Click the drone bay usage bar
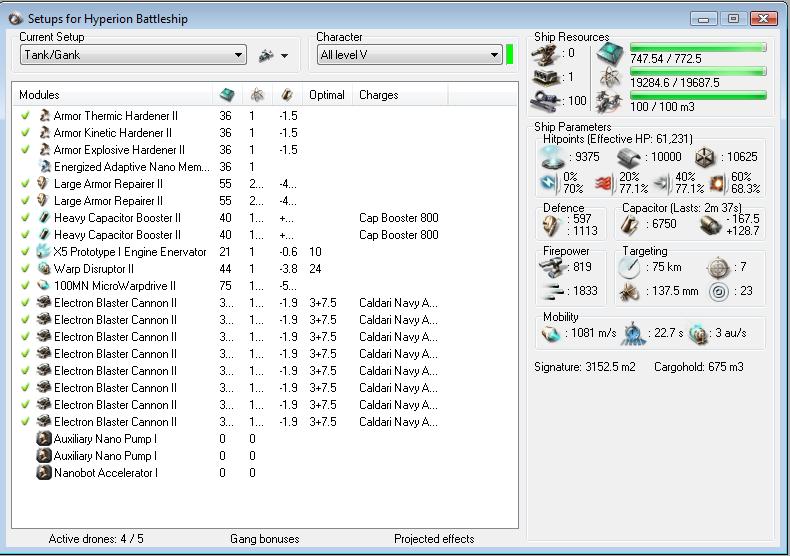 [x=698, y=95]
